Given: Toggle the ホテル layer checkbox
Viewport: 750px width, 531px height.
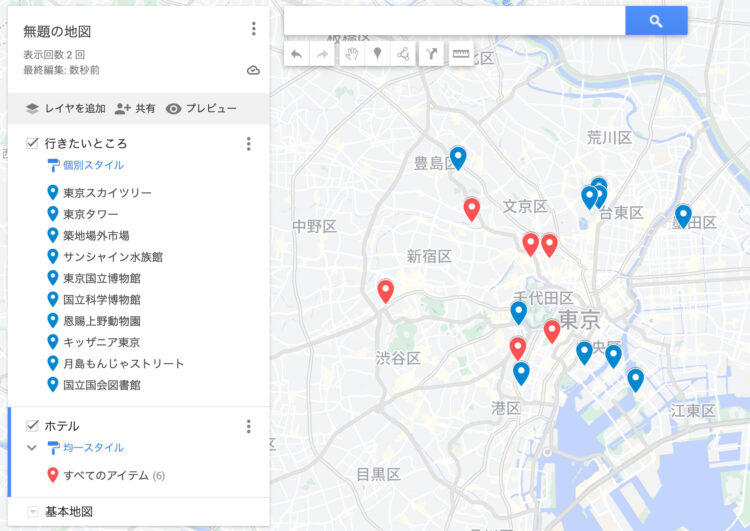Looking at the screenshot, I should point(32,425).
